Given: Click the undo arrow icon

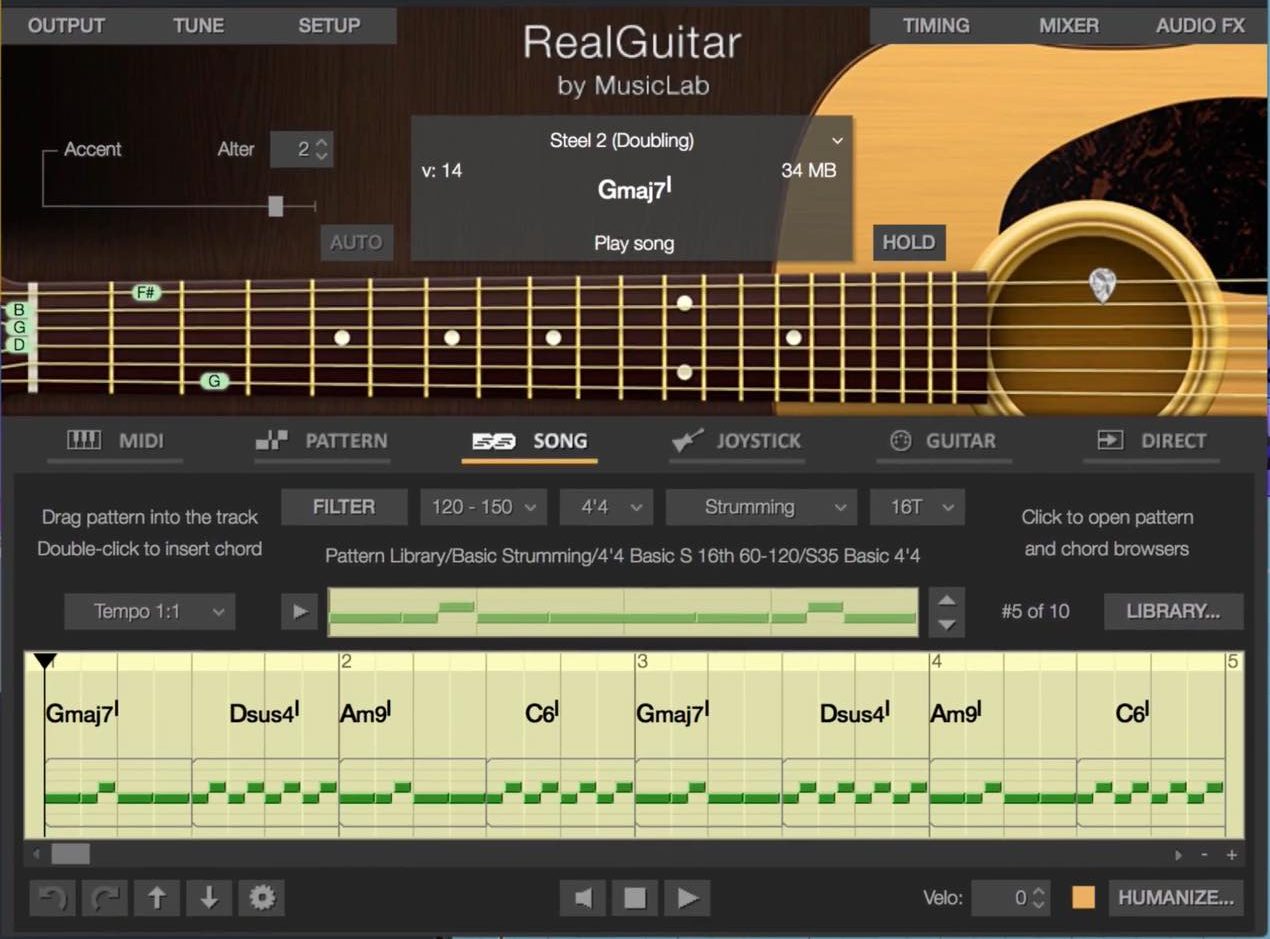Looking at the screenshot, I should 53,897.
